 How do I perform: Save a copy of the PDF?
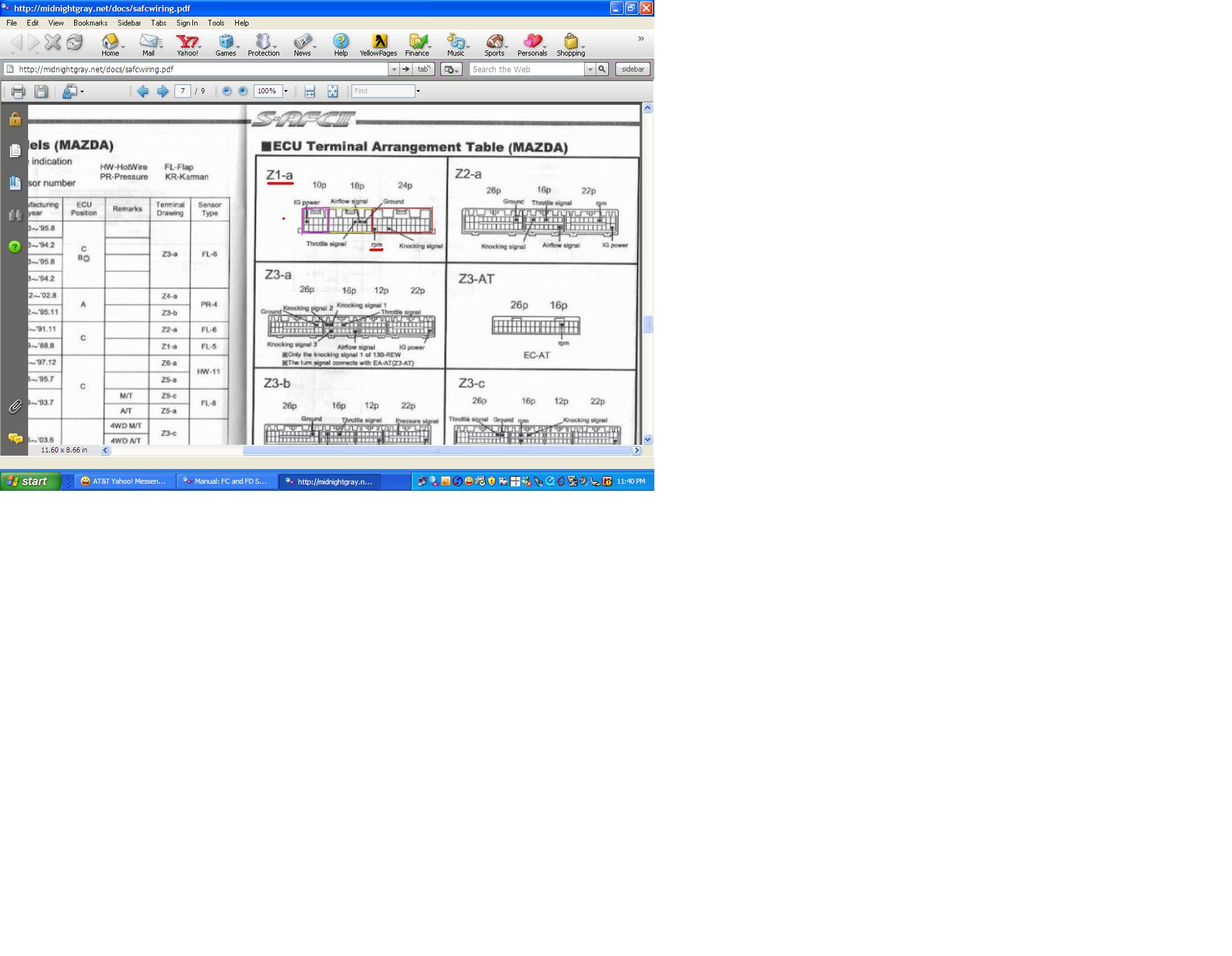[41, 91]
